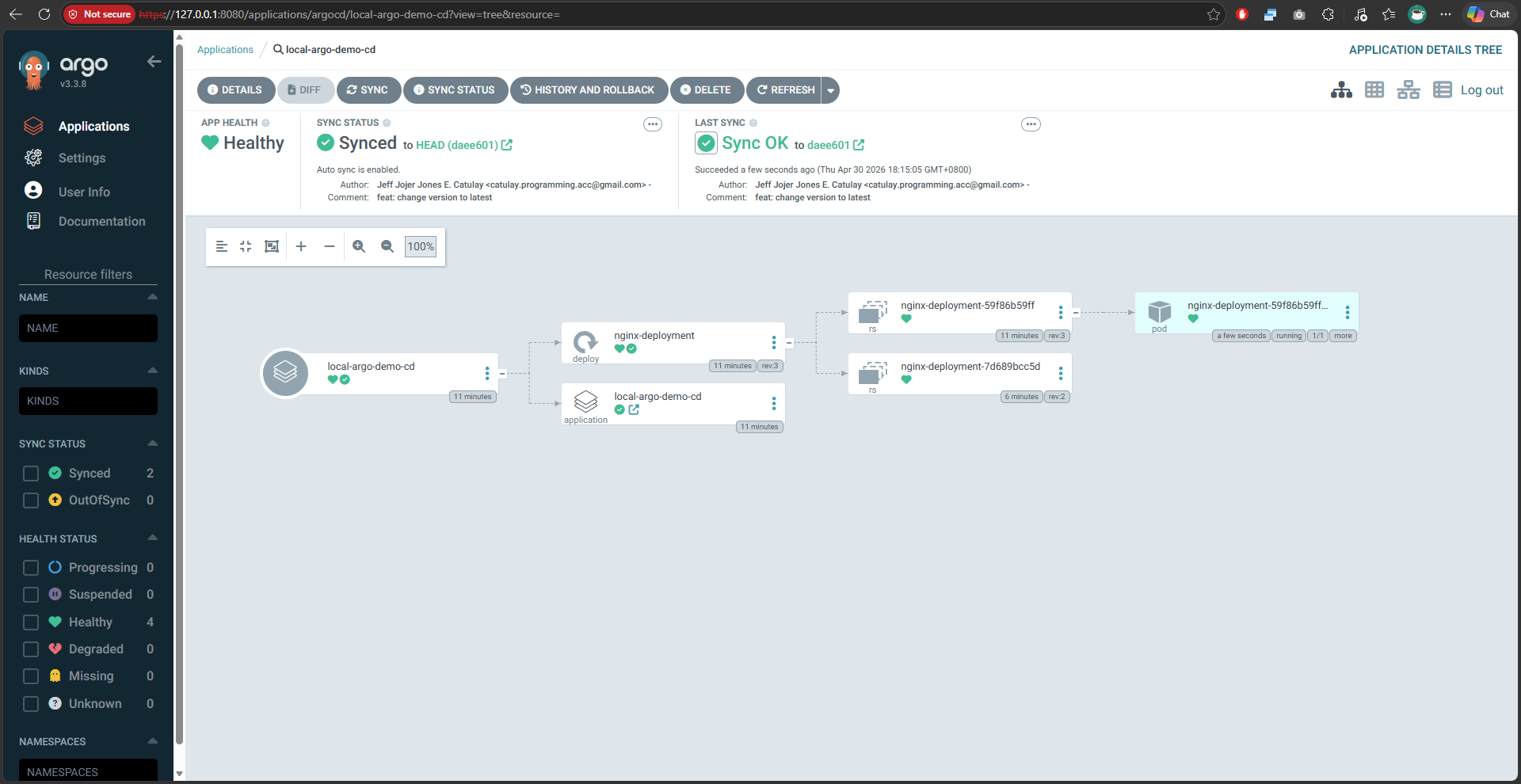Open the nginx-deployment node kebab menu

[x=774, y=343]
